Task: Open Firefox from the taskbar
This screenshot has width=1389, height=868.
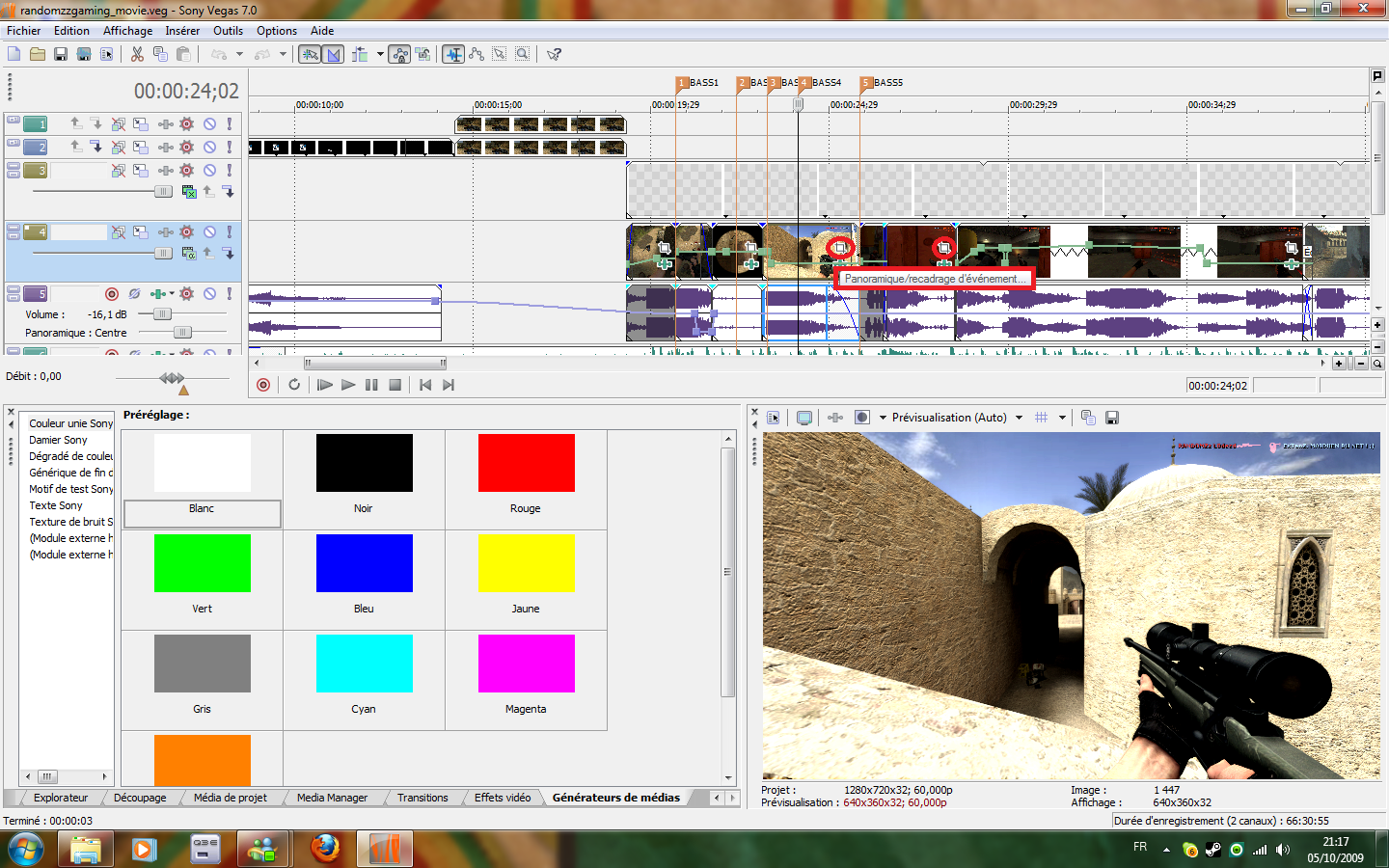Action: click(326, 849)
